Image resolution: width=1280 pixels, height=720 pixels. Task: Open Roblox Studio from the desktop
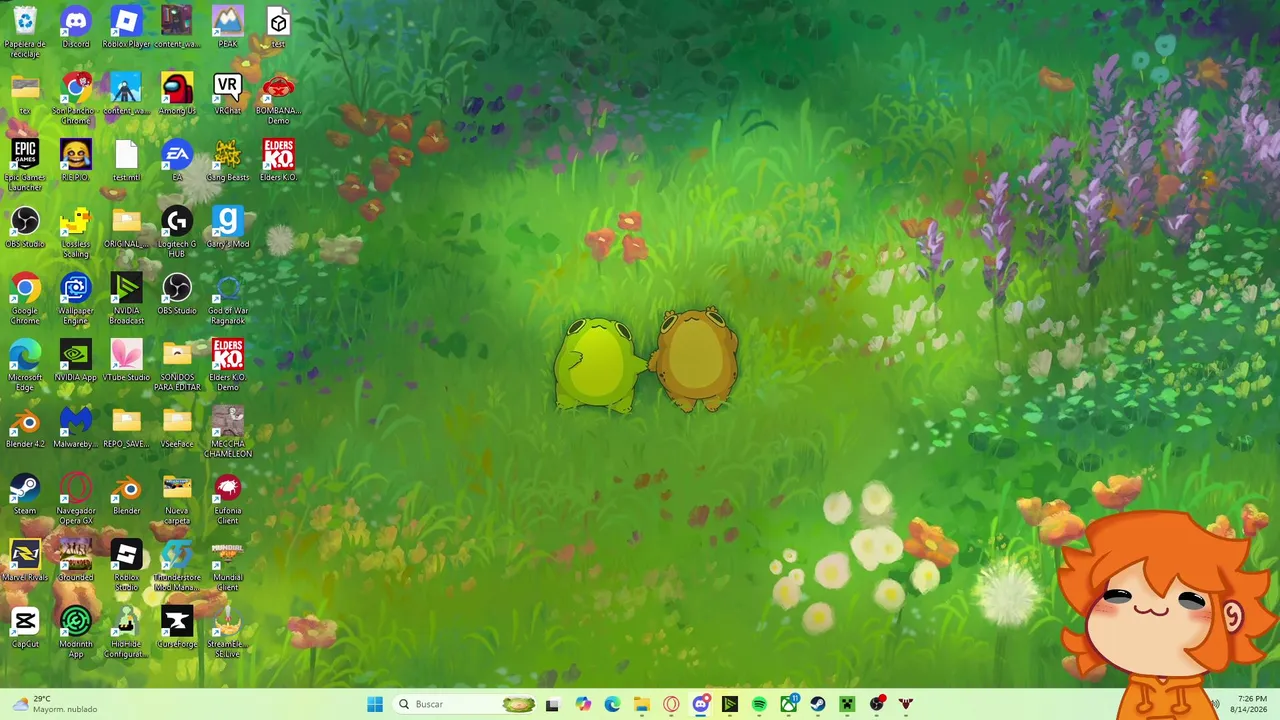click(126, 566)
